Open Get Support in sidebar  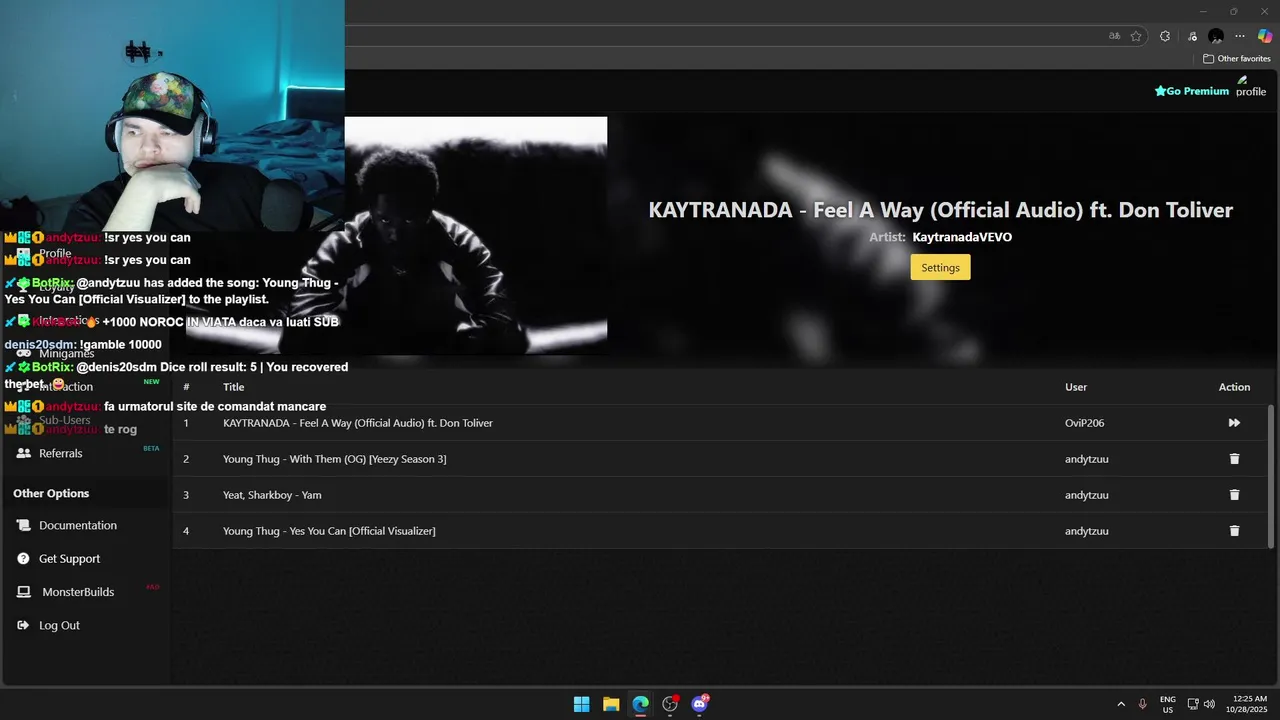point(69,559)
